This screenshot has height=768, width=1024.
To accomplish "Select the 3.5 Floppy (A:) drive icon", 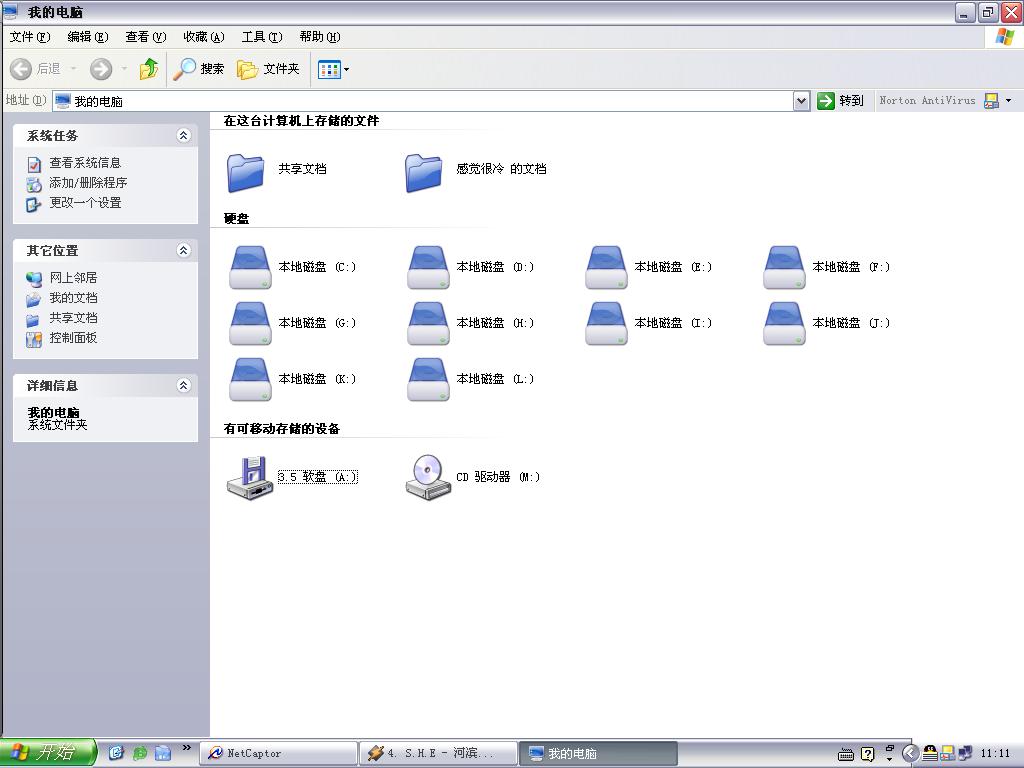I will (250, 477).
